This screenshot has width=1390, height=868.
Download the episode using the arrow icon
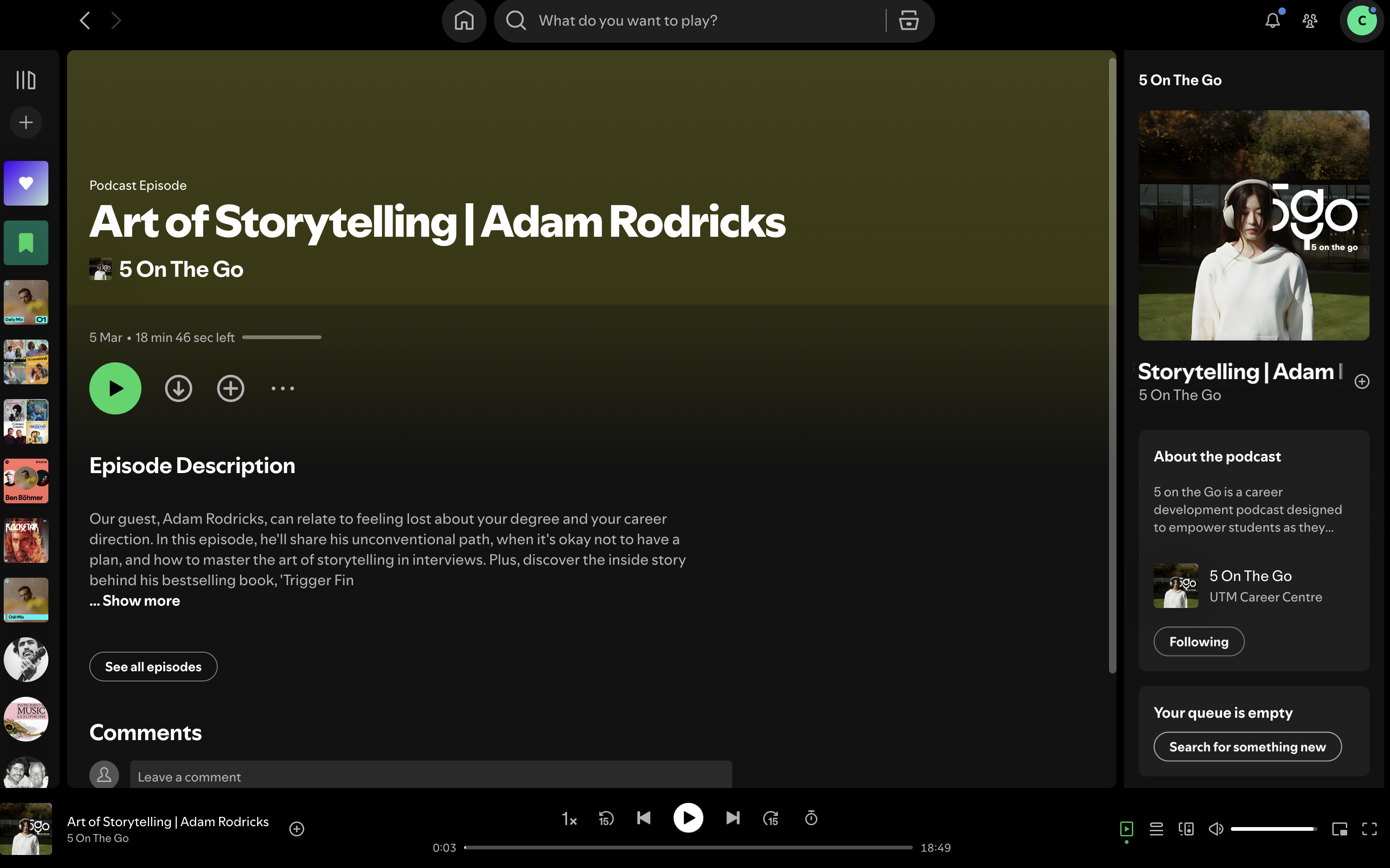(179, 389)
